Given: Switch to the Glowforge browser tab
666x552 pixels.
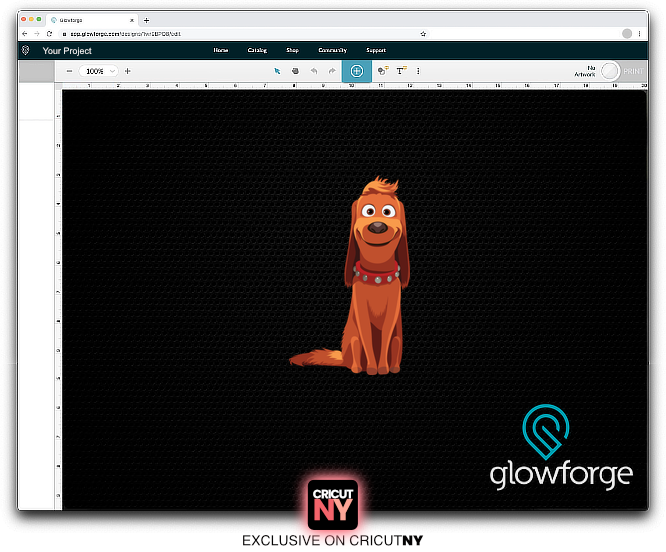Looking at the screenshot, I should coord(91,20).
